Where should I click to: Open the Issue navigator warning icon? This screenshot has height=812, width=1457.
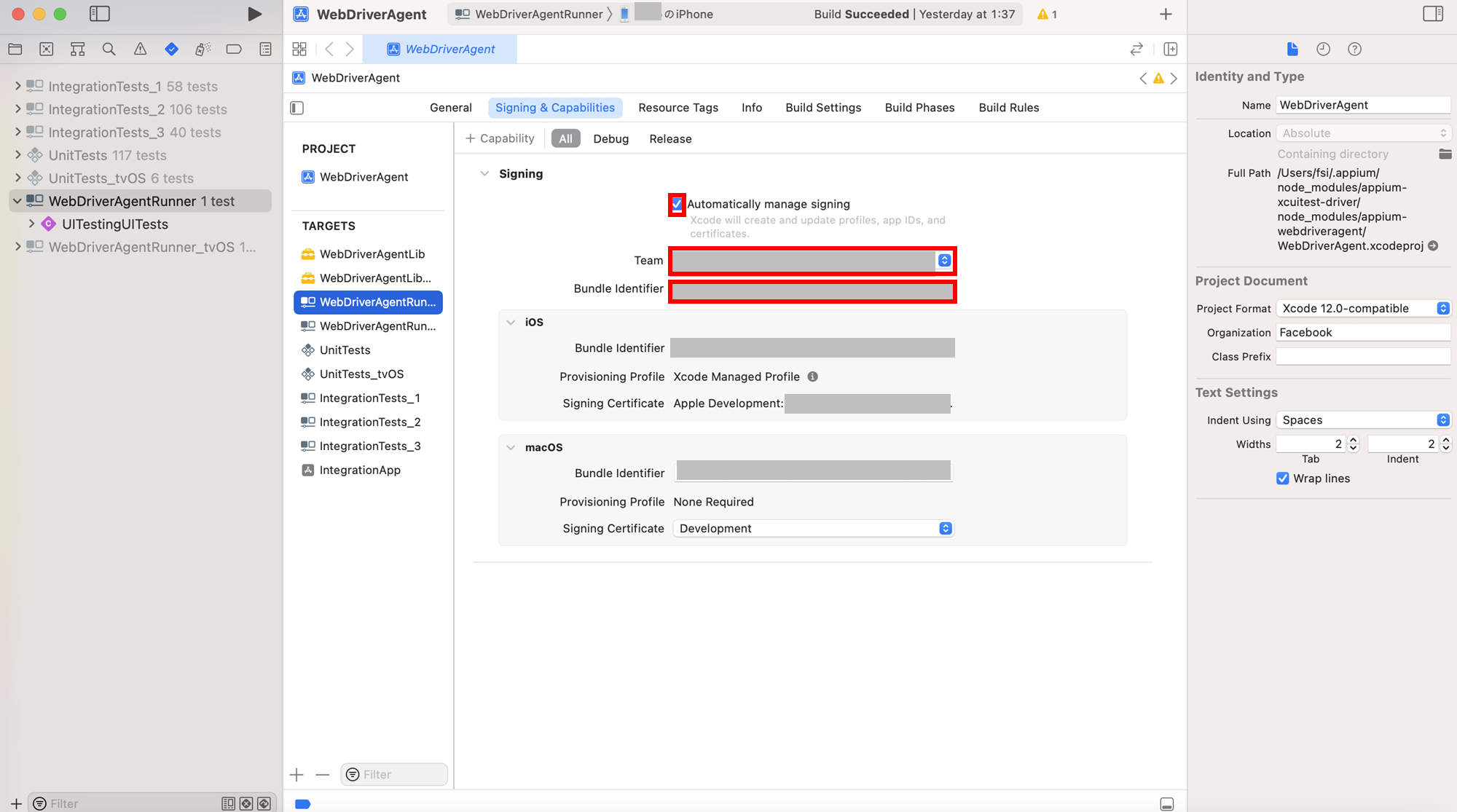tap(140, 49)
